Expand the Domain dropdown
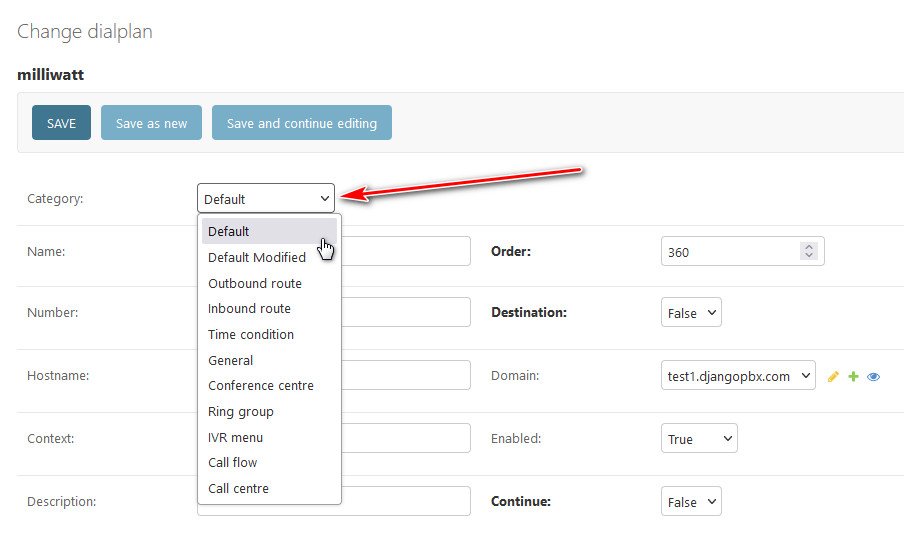The height and width of the screenshot is (535, 904). 738,376
